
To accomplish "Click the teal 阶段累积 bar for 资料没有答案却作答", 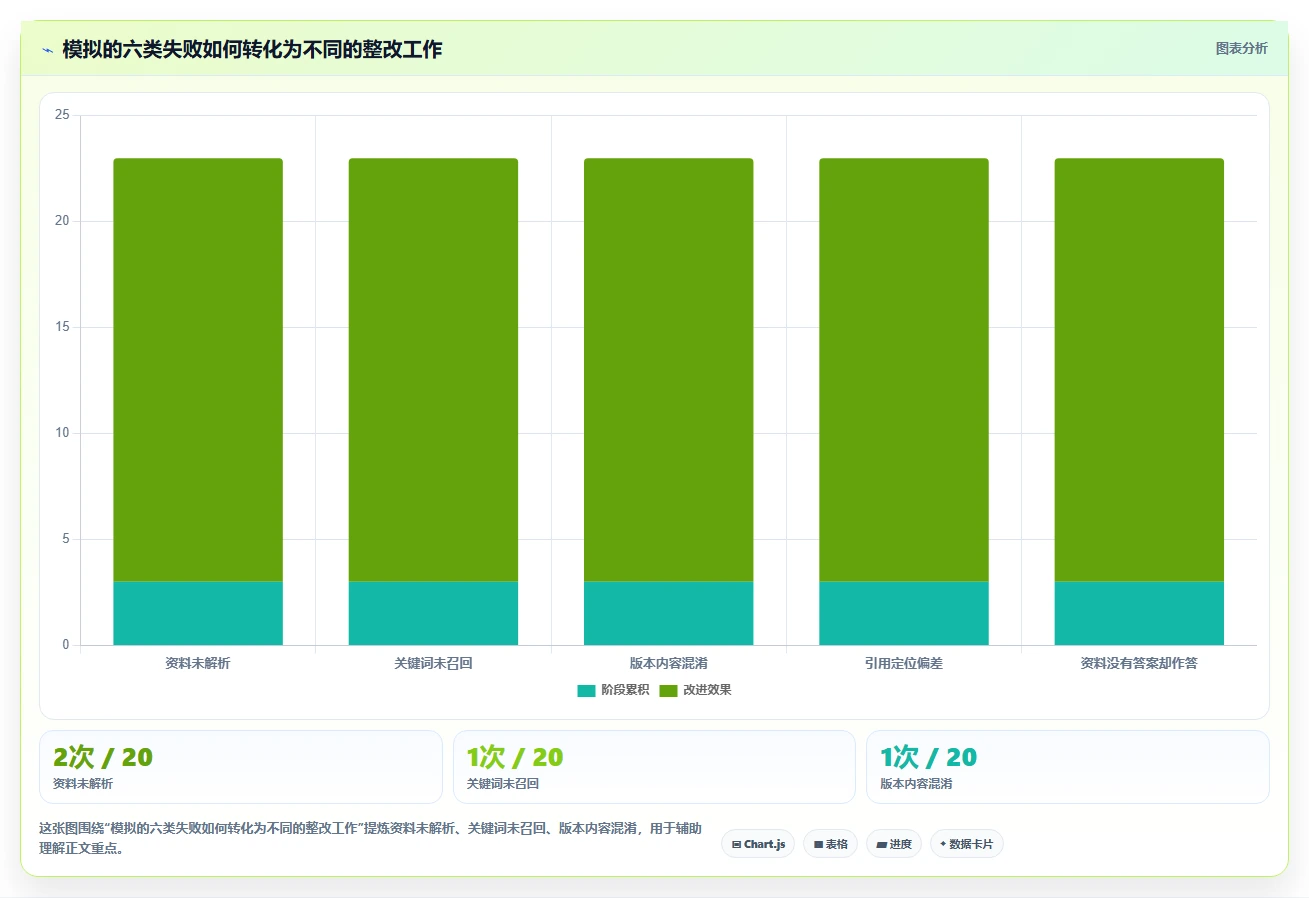I will 1139,613.
